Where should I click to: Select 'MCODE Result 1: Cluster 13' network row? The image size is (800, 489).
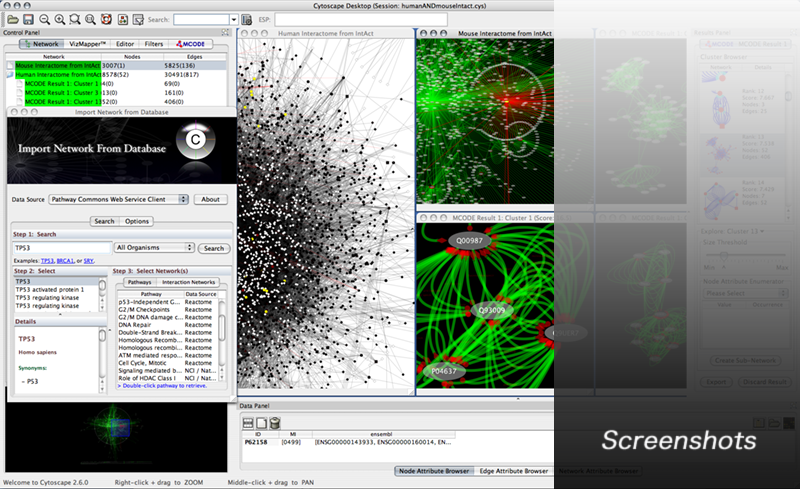coord(116,102)
